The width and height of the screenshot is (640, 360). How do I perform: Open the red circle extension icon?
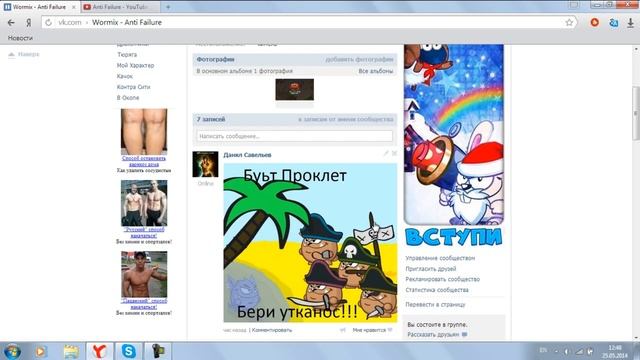pos(595,22)
